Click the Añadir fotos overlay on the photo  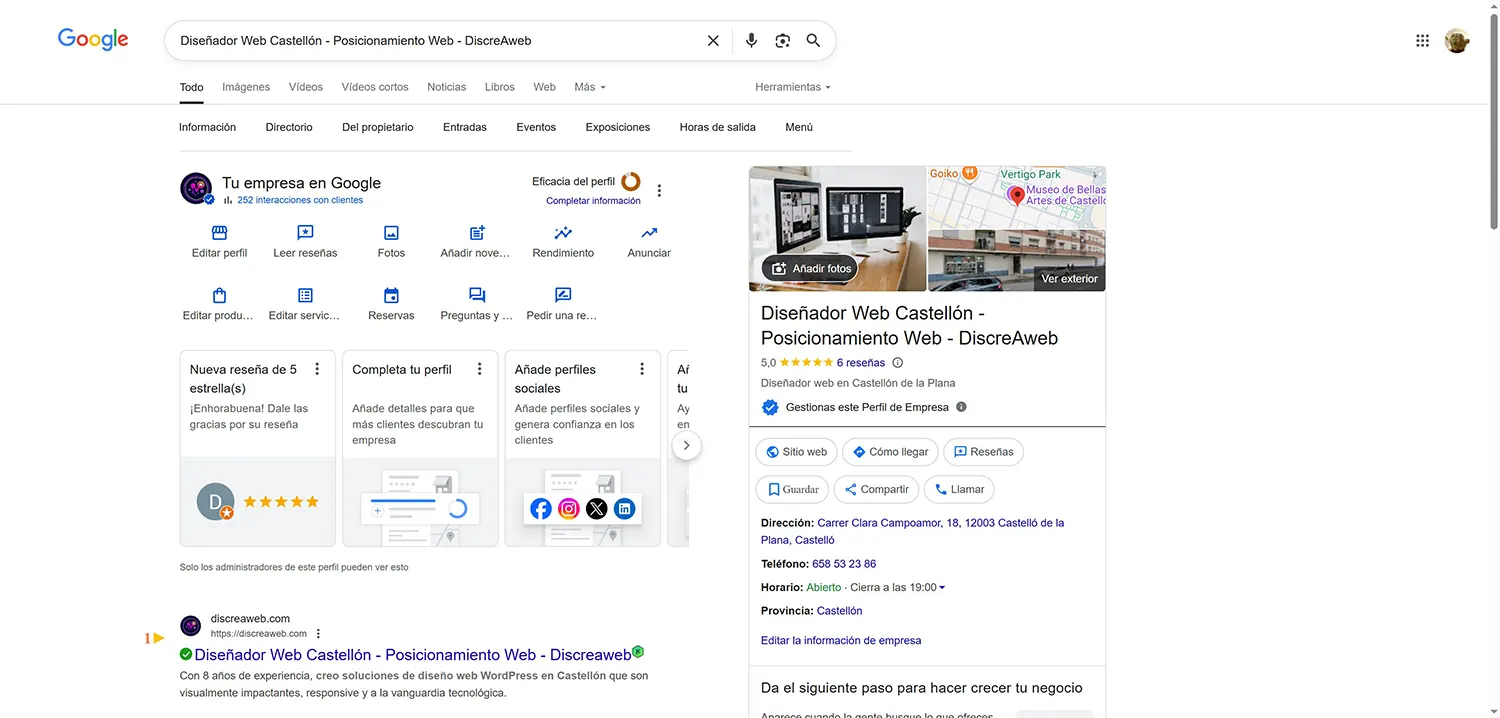[810, 268]
